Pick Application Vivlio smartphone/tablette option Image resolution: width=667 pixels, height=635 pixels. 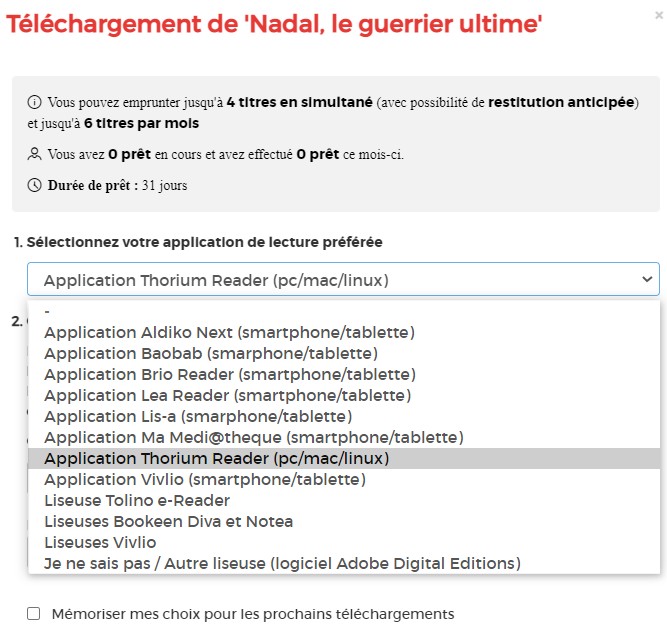tap(205, 479)
